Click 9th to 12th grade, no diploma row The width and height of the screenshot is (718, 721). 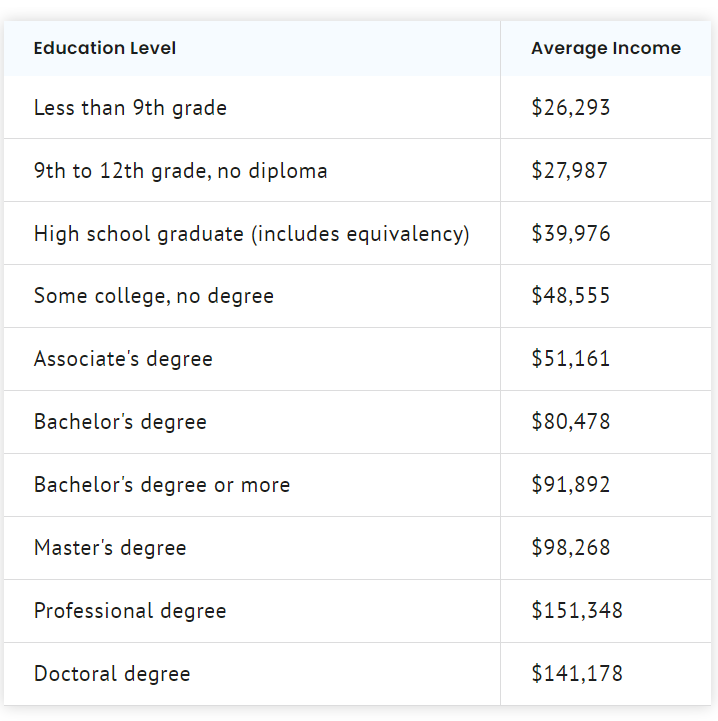(357, 171)
